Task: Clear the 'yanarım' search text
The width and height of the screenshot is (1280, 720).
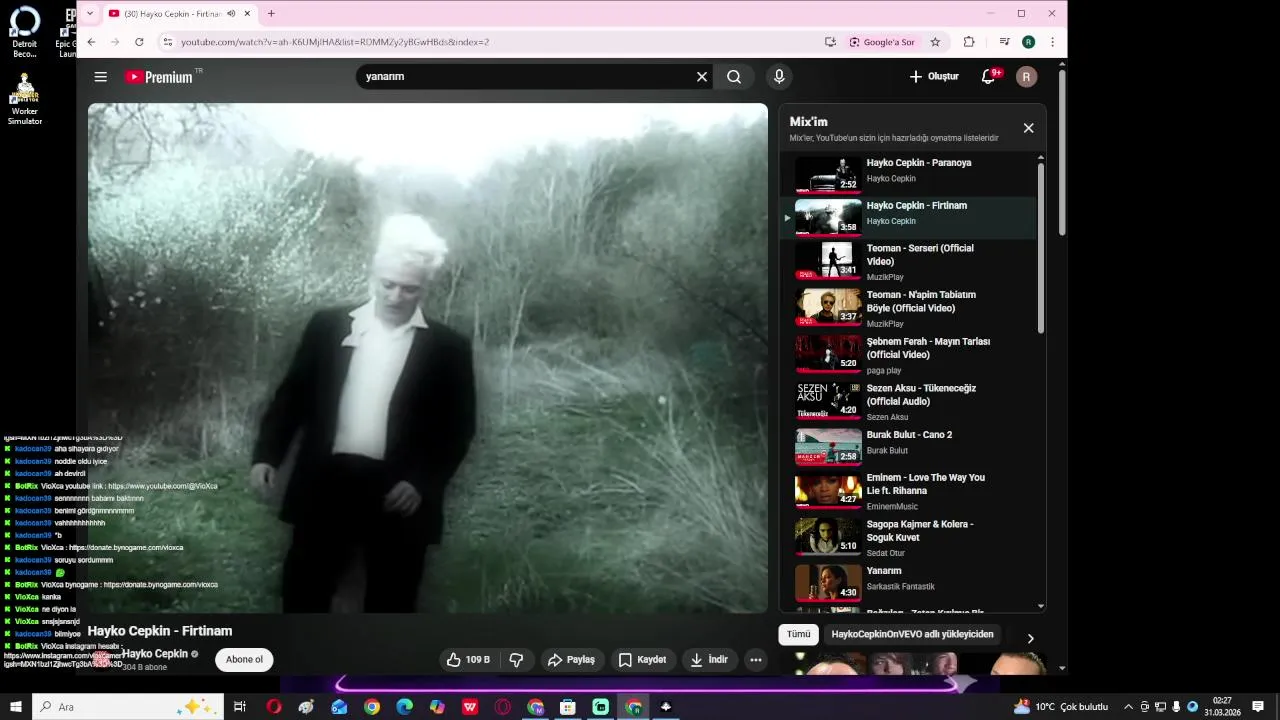Action: tap(702, 77)
